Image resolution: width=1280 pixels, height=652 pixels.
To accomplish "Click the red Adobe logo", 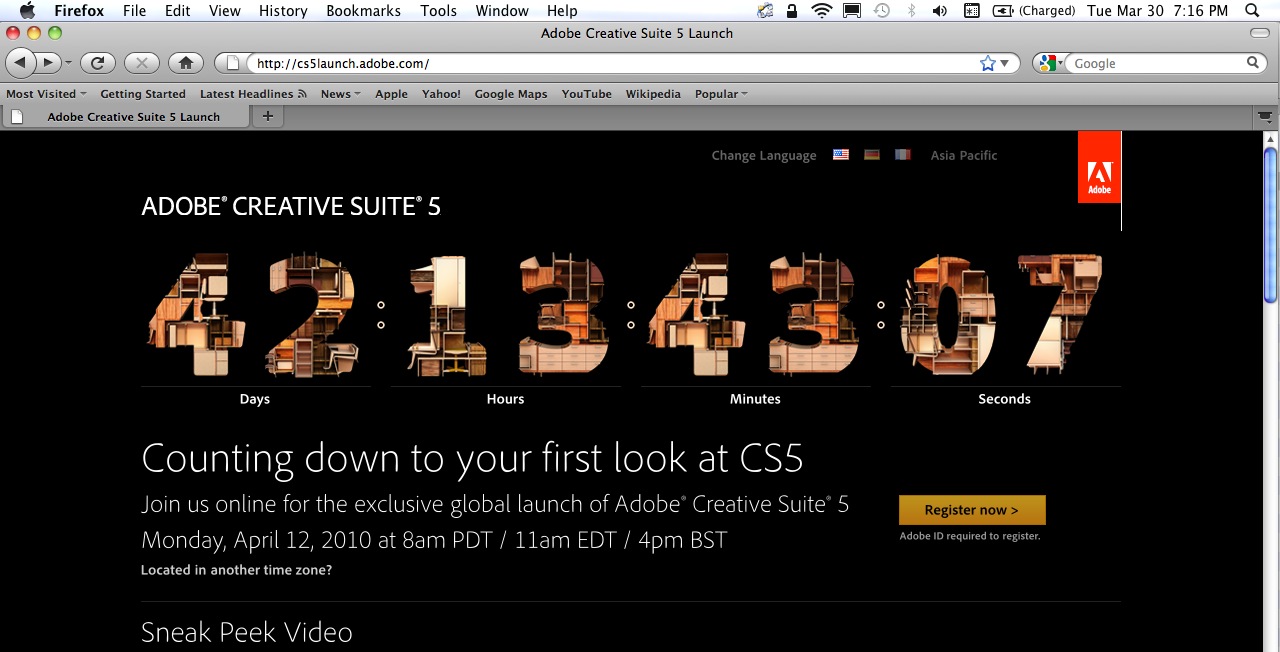I will tap(1099, 168).
